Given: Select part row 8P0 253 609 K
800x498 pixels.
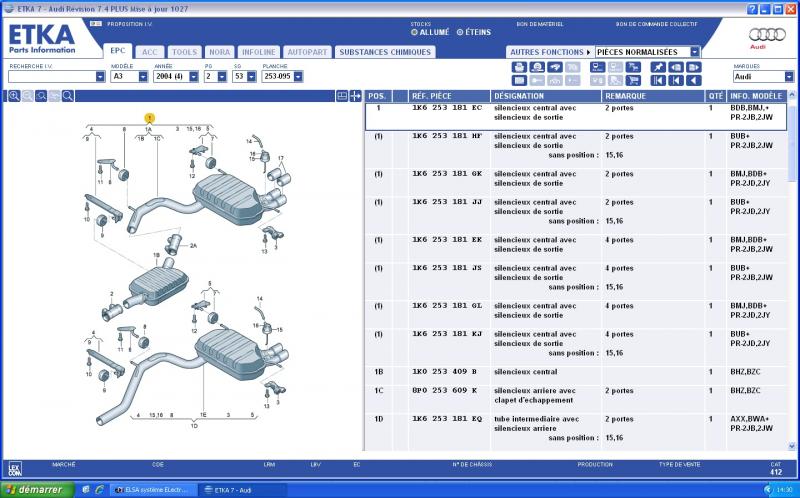Looking at the screenshot, I should [x=576, y=399].
